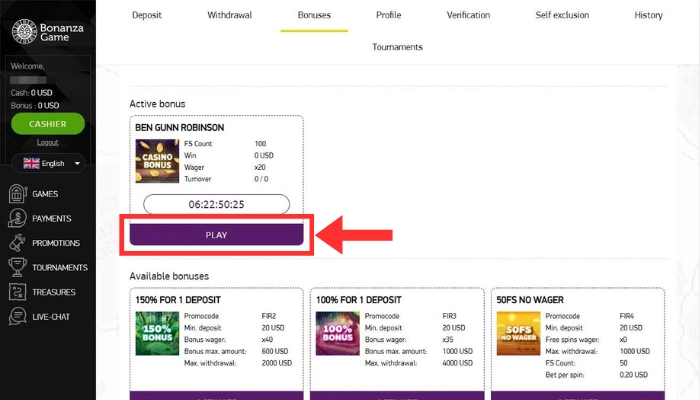Click promocode value FIR2
The width and height of the screenshot is (700, 400).
click(x=269, y=316)
